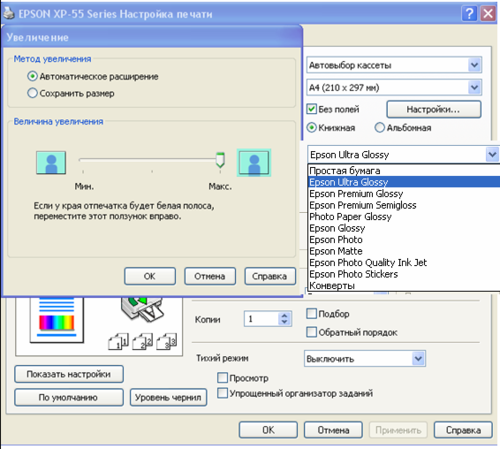Expand the A4 paper size dropdown
This screenshot has height=449, width=500.
pos(394,88)
